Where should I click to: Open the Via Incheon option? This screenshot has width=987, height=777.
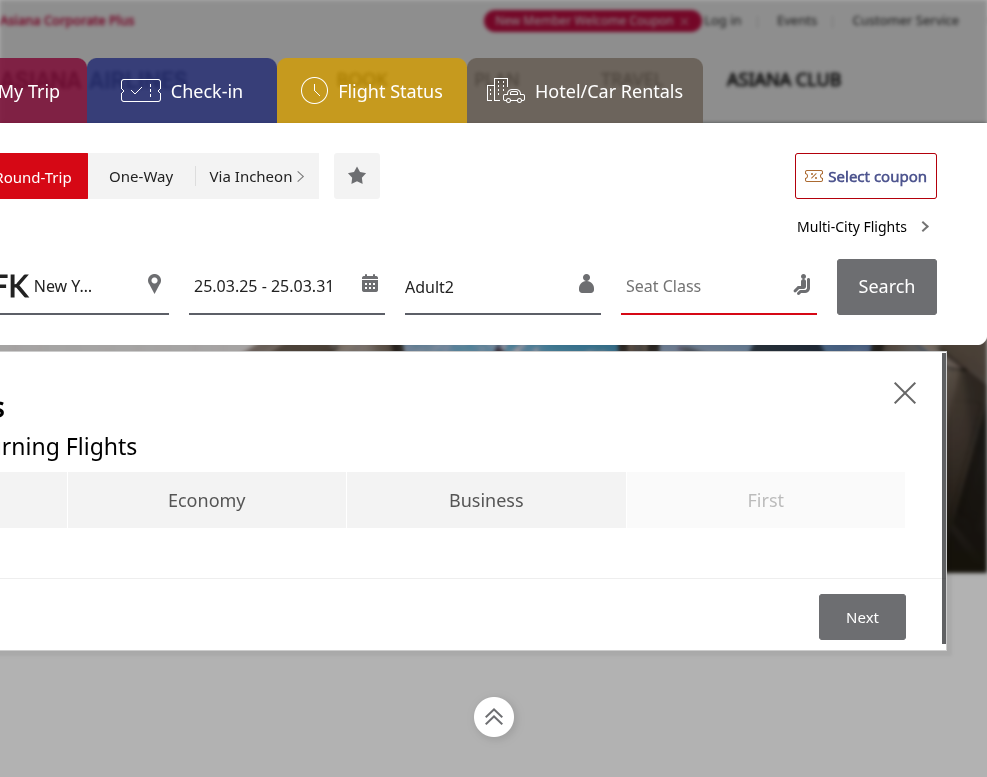pos(257,176)
